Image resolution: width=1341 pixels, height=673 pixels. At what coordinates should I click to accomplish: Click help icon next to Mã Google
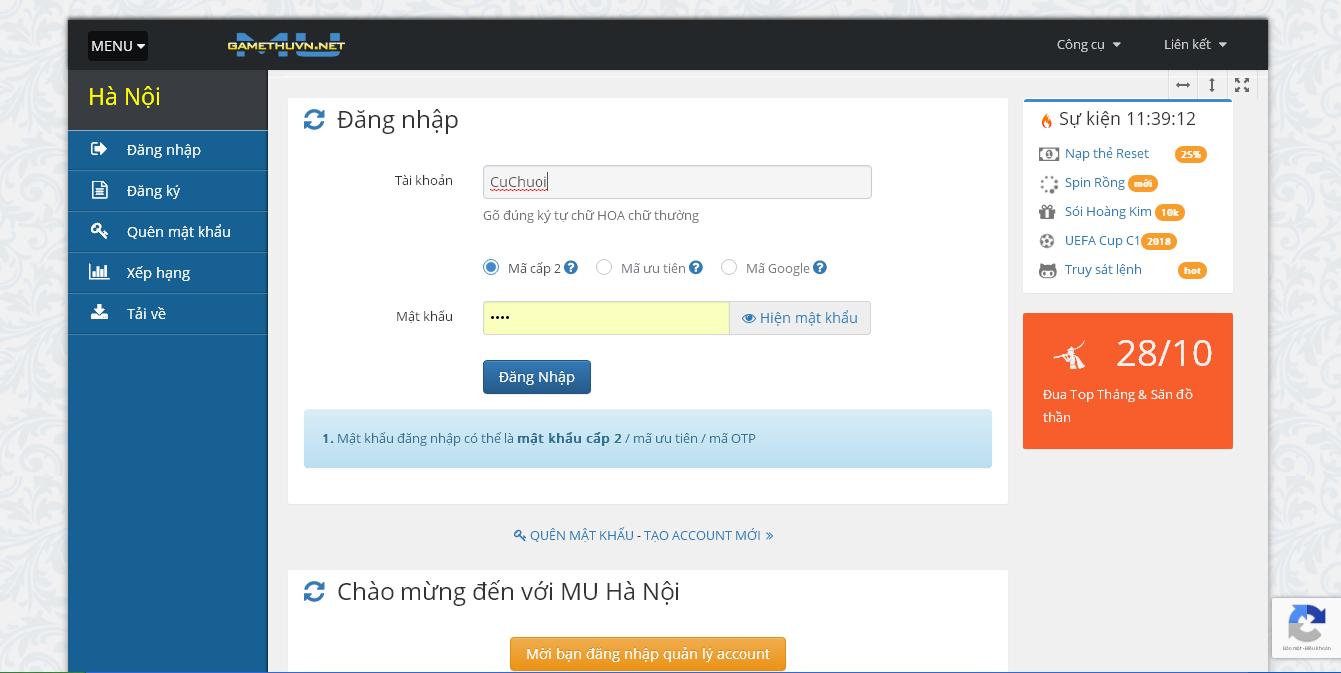tap(820, 268)
